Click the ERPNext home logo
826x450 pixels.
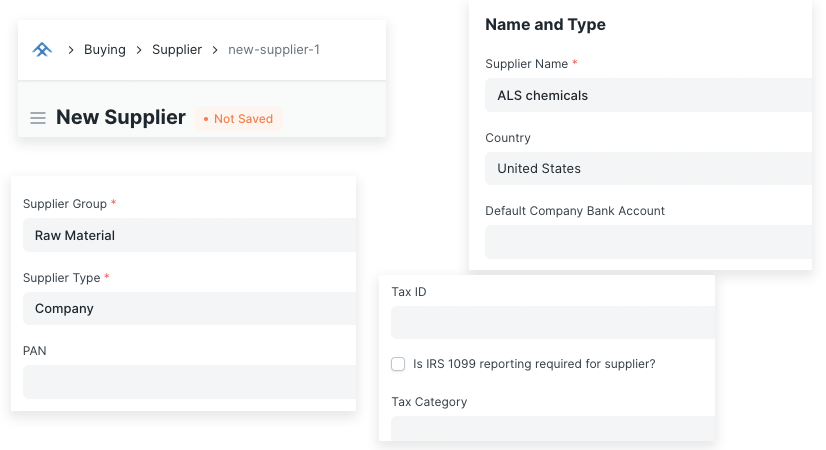[42, 50]
